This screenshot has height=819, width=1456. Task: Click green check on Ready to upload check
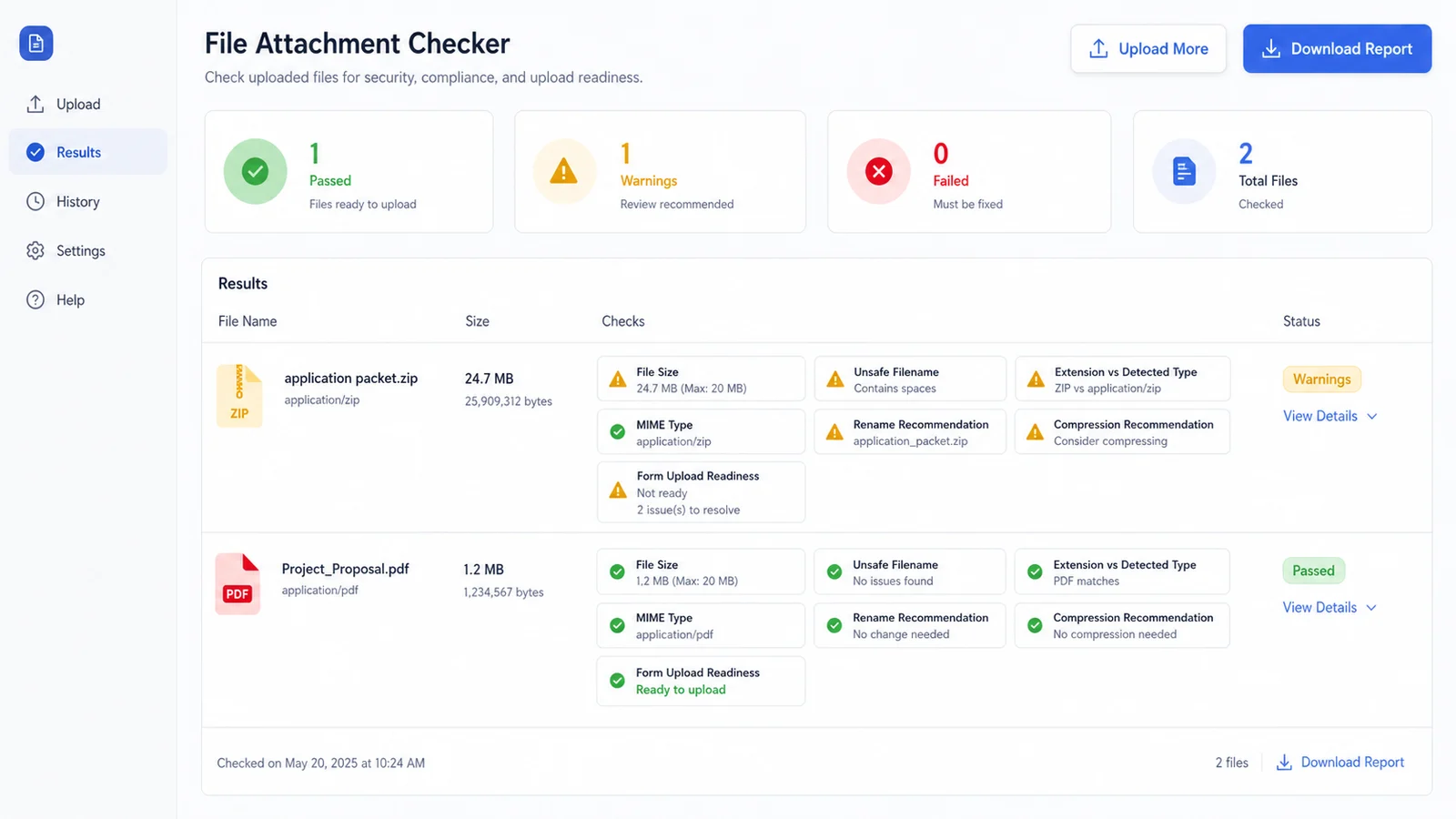pyautogui.click(x=617, y=681)
